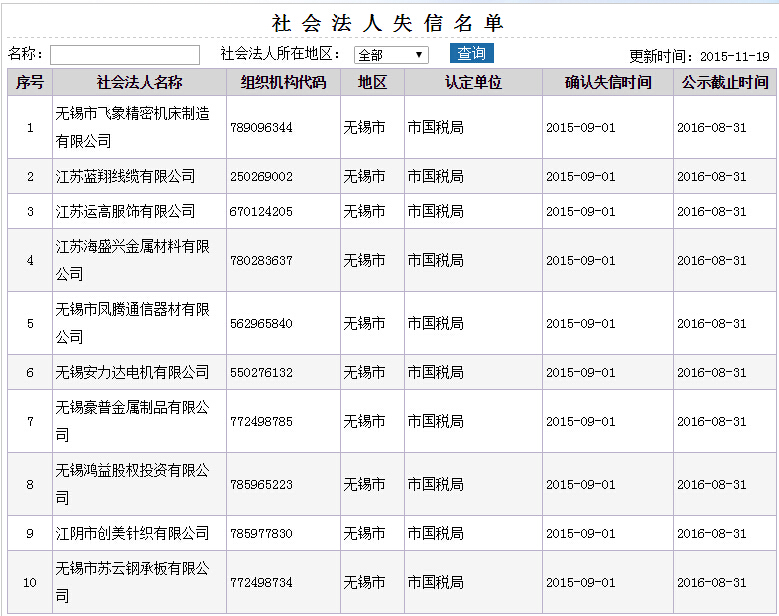Click 2016-08-31 date in row 8
This screenshot has height=616, width=779.
point(711,484)
